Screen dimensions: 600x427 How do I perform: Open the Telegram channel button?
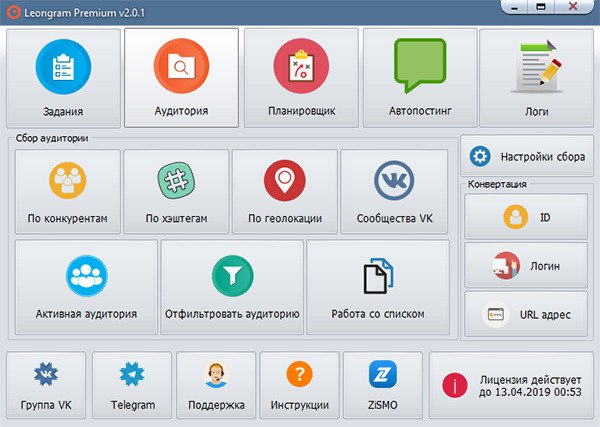pos(132,385)
